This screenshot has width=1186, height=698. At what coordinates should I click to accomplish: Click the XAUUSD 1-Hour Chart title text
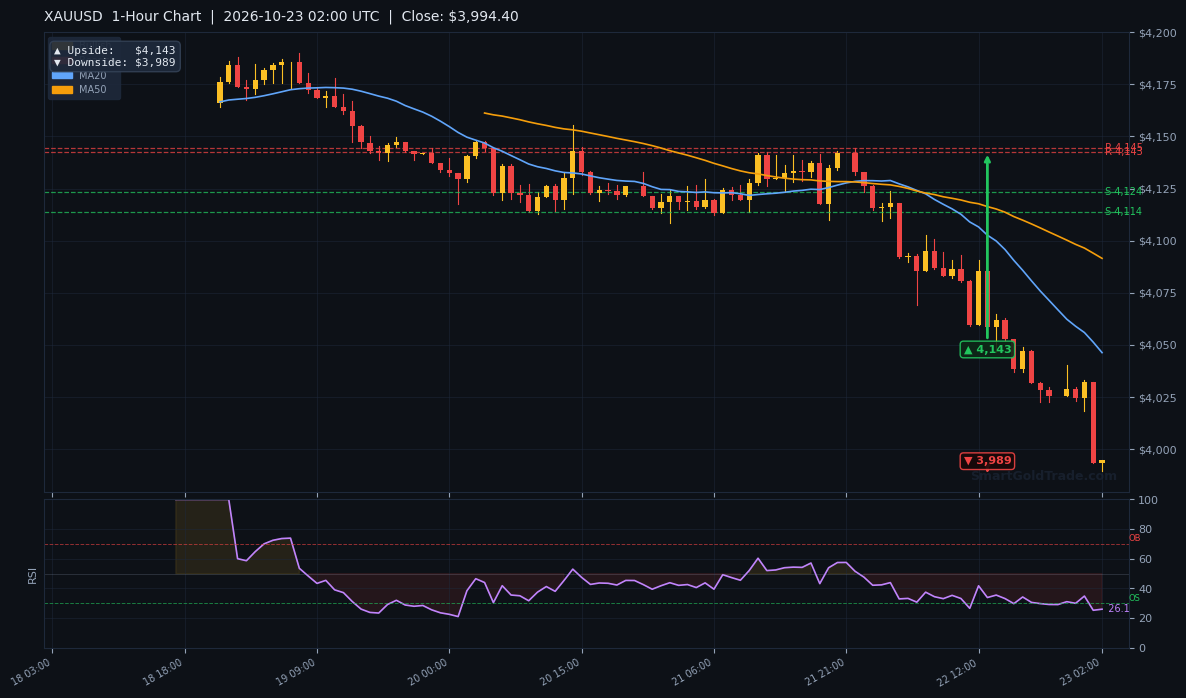[123, 17]
